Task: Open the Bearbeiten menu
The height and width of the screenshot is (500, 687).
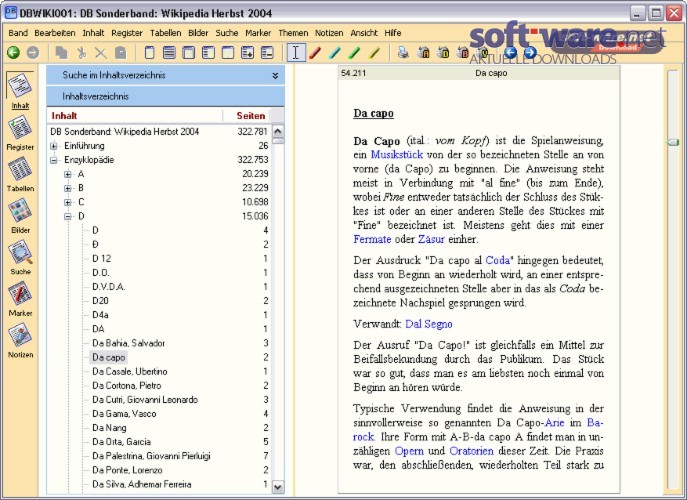Action: (55, 33)
